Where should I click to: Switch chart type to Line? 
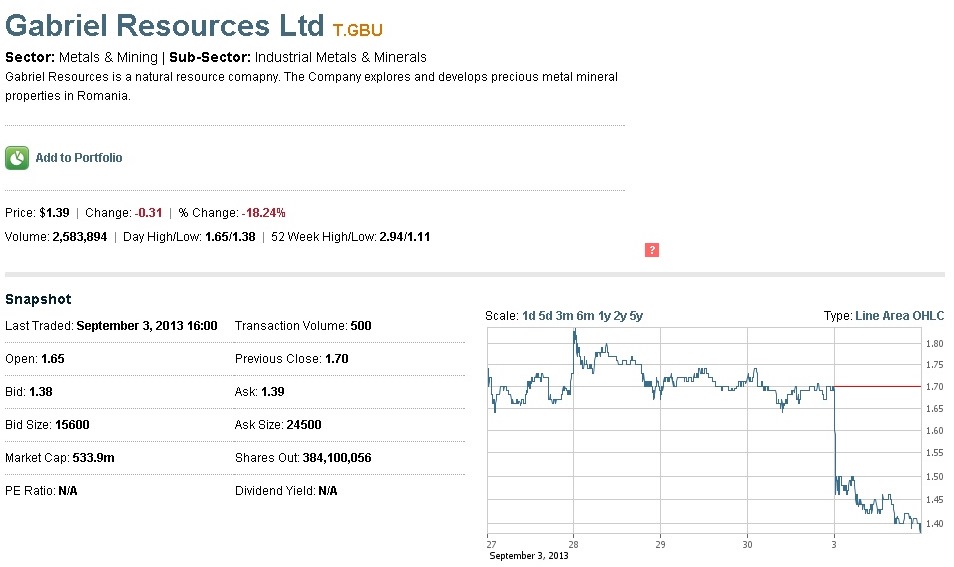(x=867, y=316)
